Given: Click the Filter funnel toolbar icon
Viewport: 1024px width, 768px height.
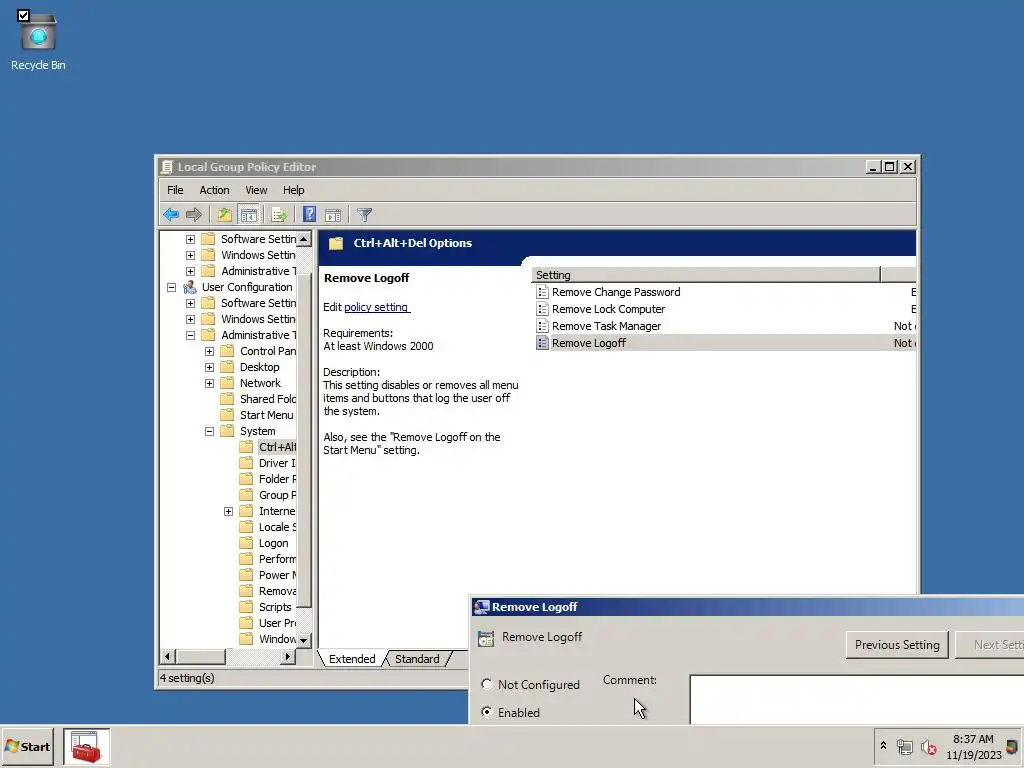Looking at the screenshot, I should 364,214.
